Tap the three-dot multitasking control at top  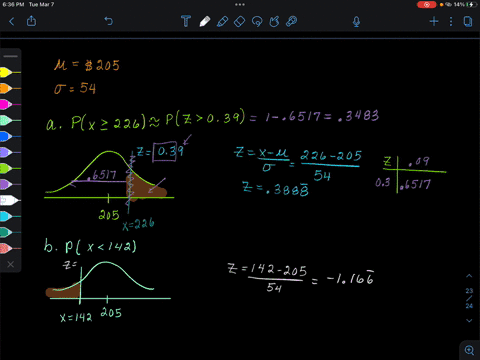(240, 5)
